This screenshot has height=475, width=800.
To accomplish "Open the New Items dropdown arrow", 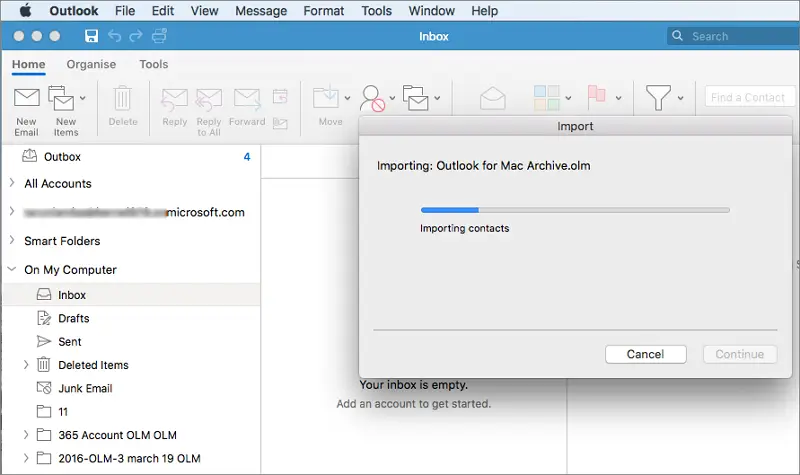I will [83, 98].
